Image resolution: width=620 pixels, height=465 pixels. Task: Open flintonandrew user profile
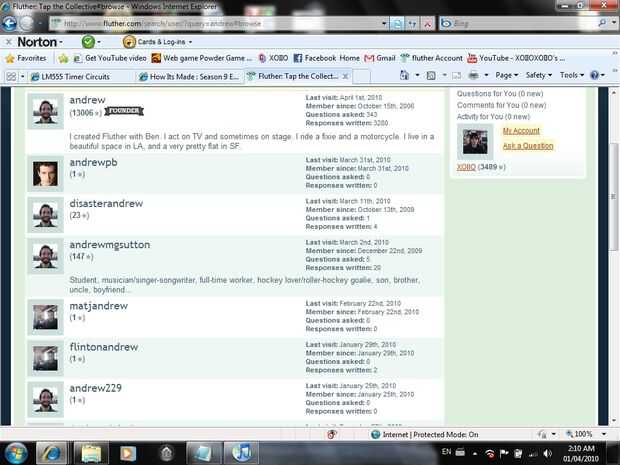pyautogui.click(x=104, y=347)
